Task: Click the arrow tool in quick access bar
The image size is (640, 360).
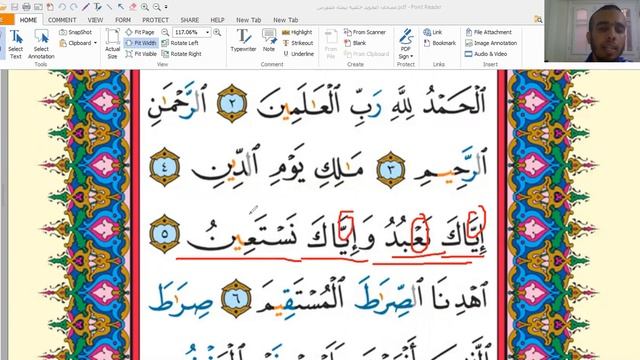Action: (121, 7)
